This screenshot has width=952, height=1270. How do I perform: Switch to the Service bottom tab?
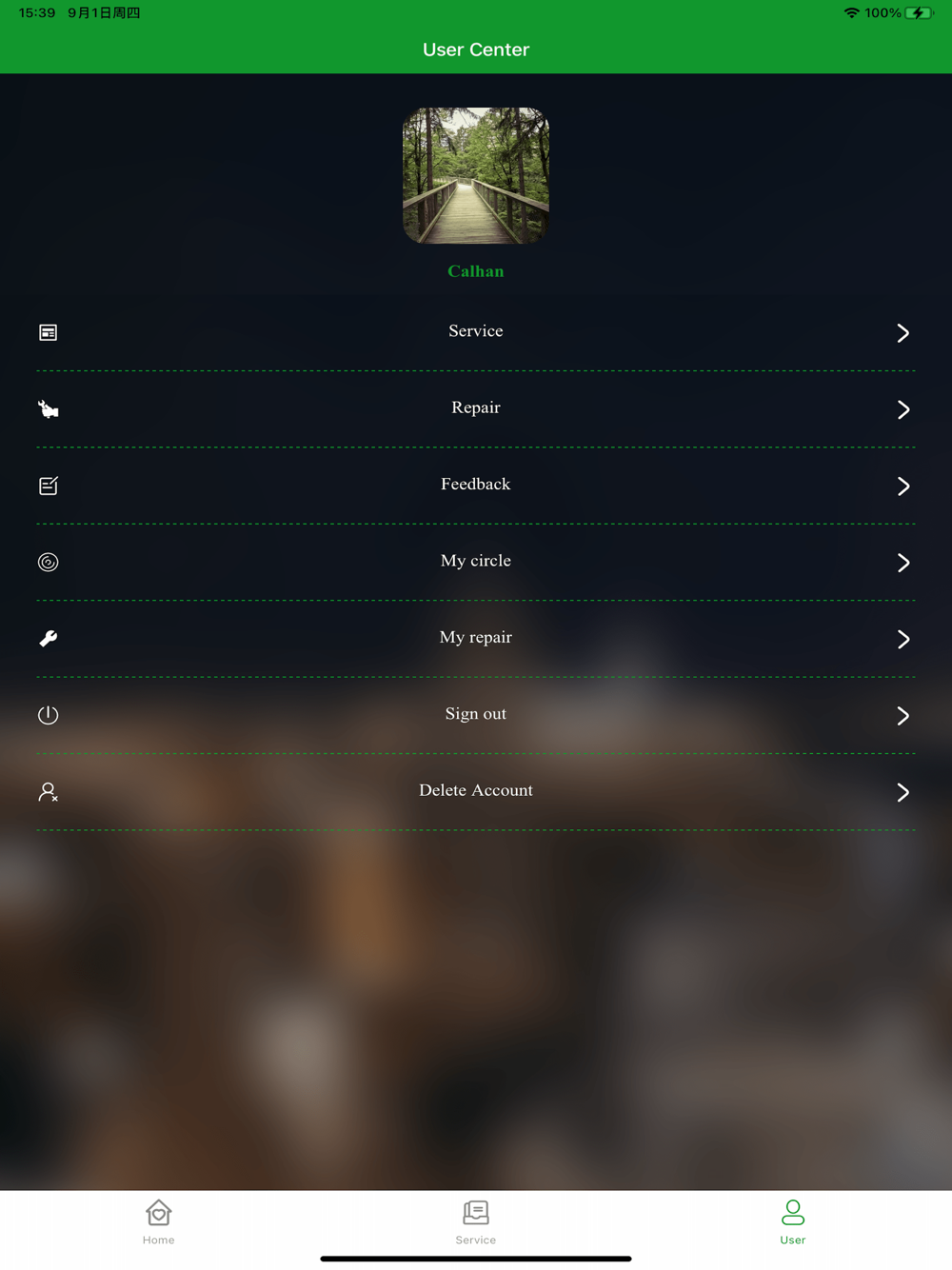click(x=475, y=1222)
